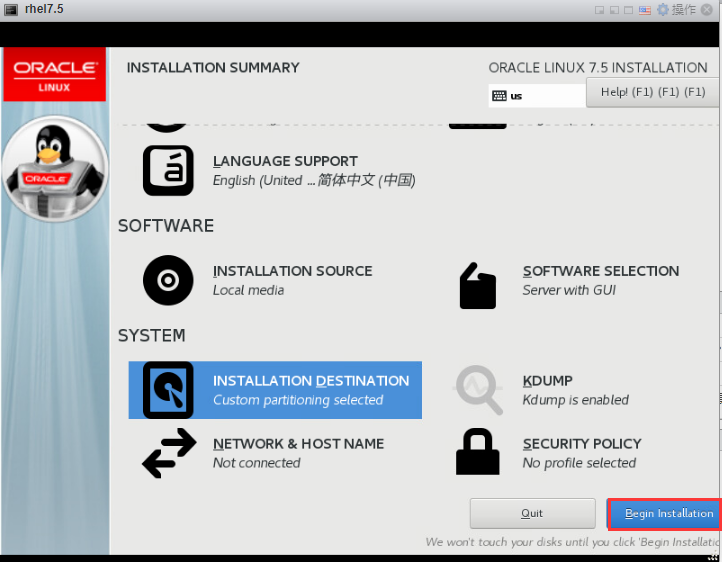Click the 'Server with GUI' text

569,290
